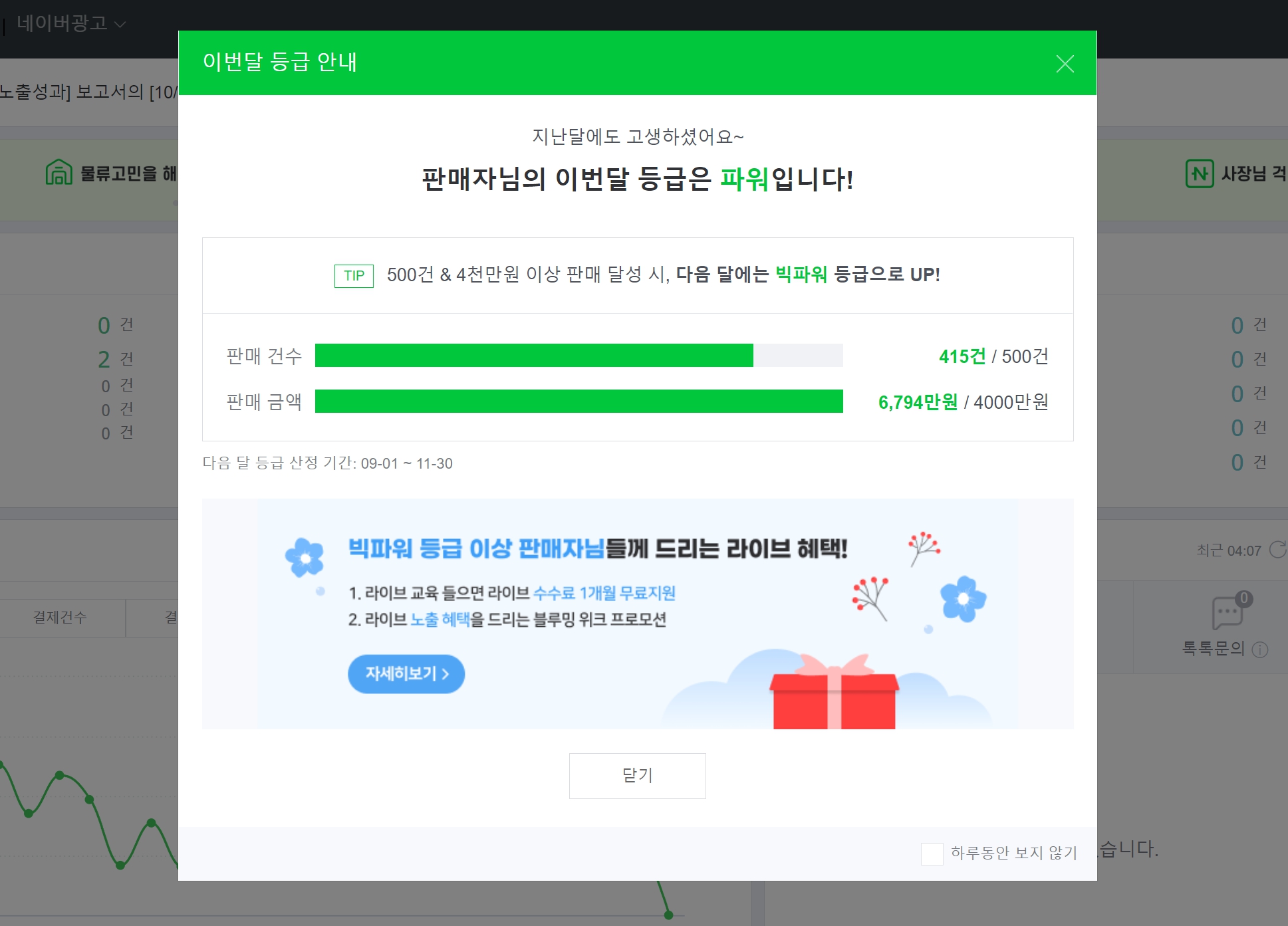Click the 파워 grade word in the heading
Screen dimensions: 1288x926
click(x=744, y=179)
